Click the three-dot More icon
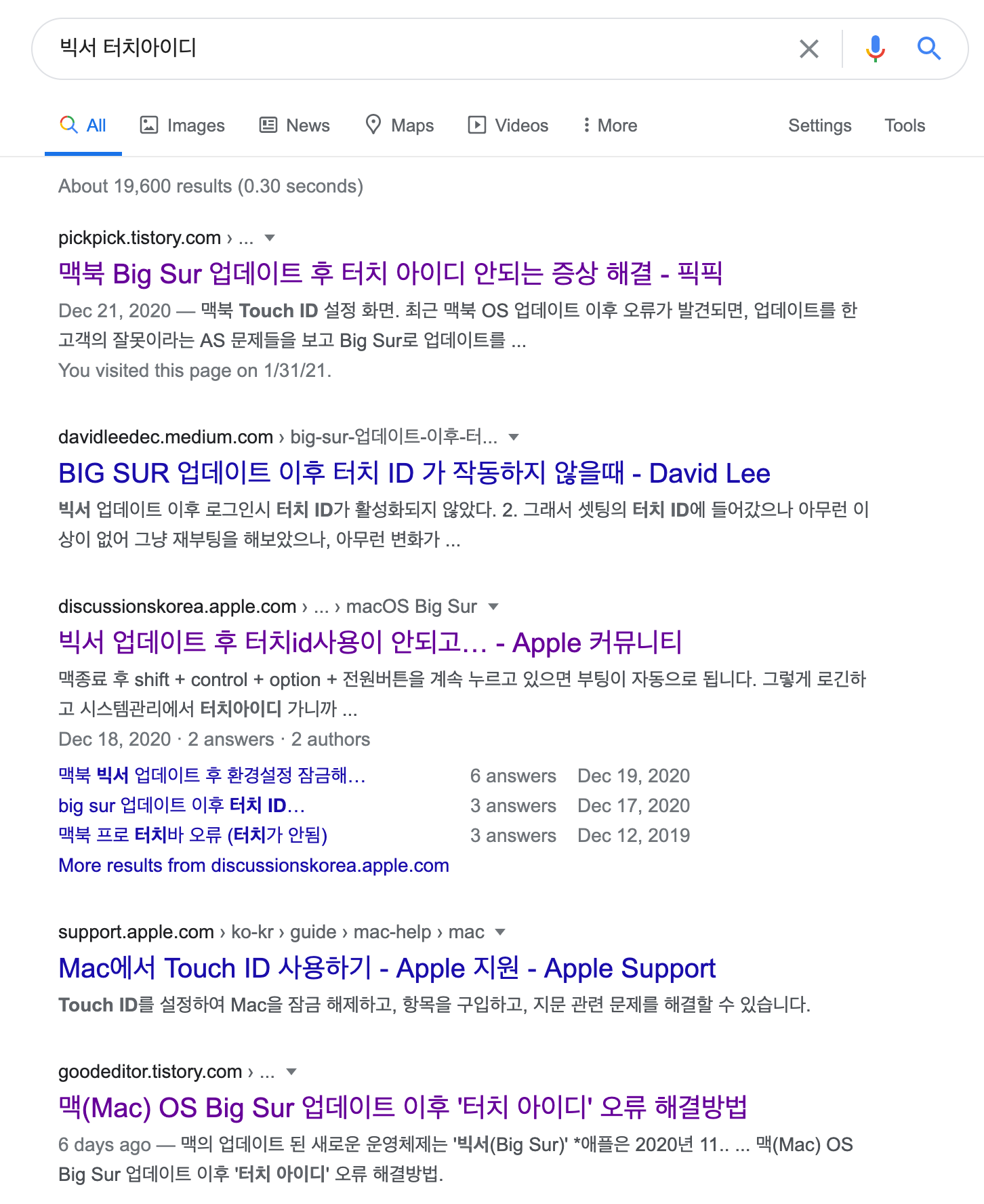Screen dimensions: 984x1204 586,125
